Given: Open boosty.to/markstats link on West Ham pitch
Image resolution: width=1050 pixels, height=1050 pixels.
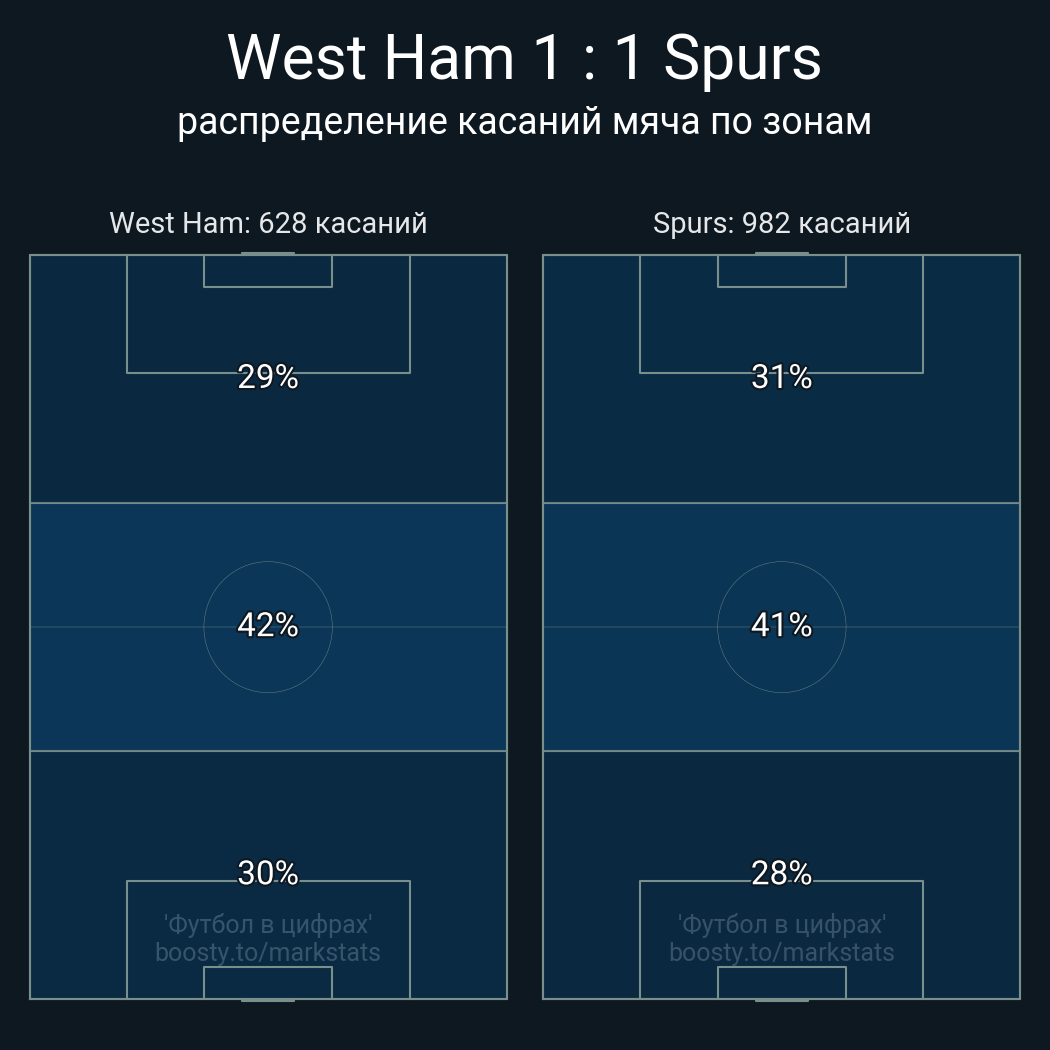Looking at the screenshot, I should 268,952.
